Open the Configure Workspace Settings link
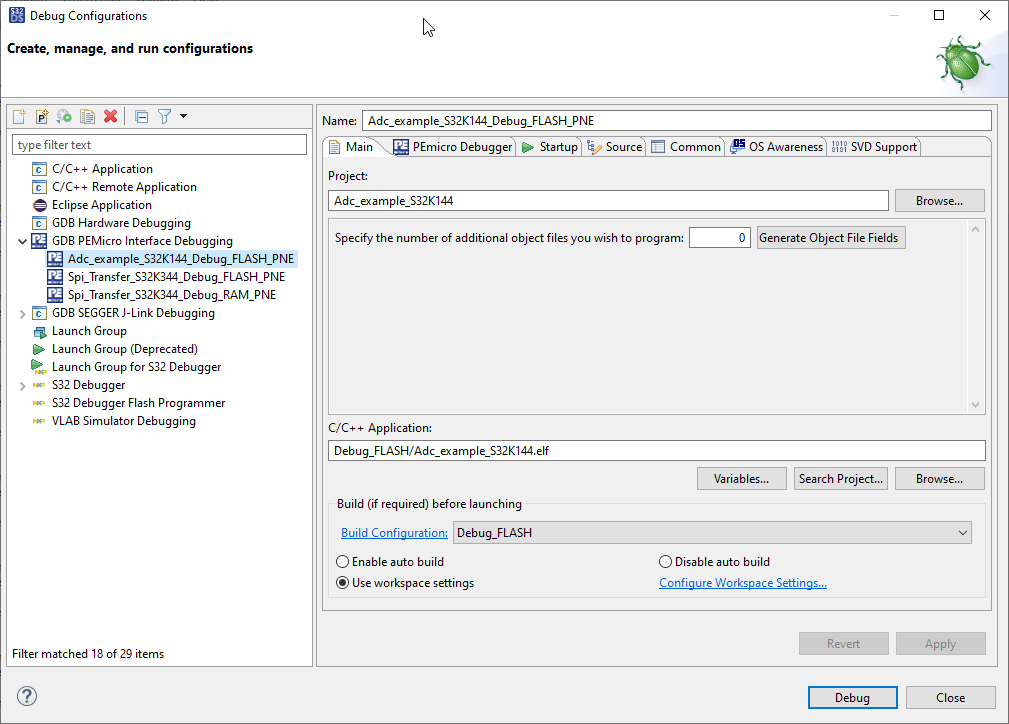This screenshot has width=1009, height=724. coord(742,583)
